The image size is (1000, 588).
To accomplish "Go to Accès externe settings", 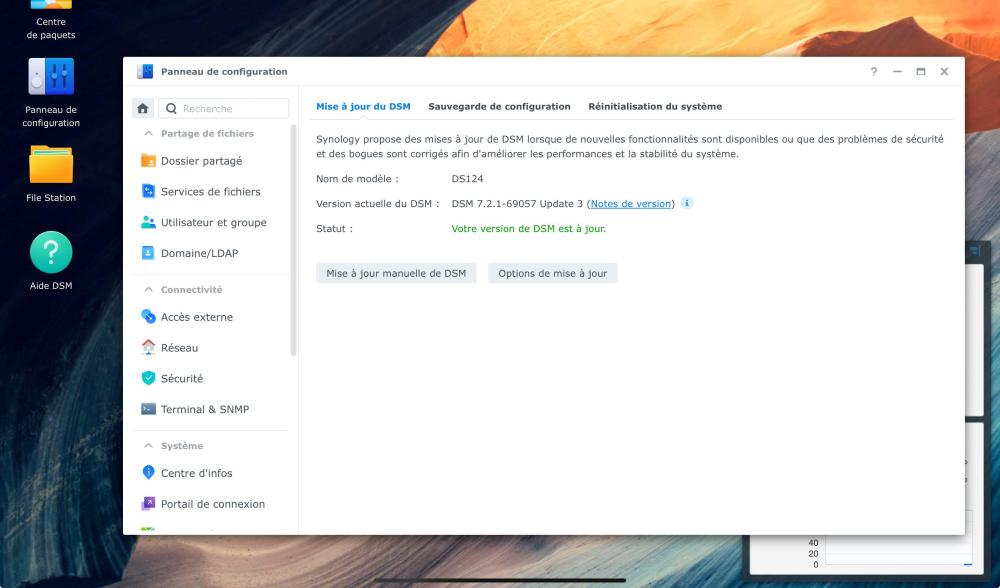I will (x=196, y=317).
